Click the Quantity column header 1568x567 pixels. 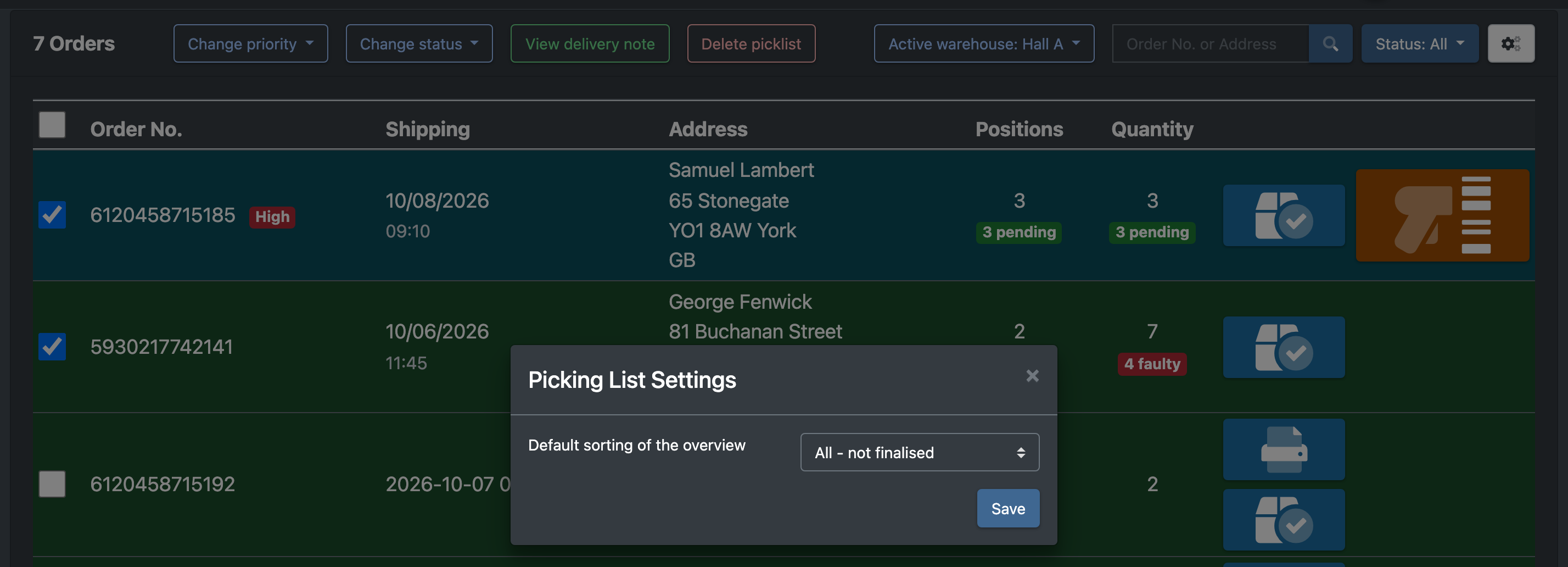pyautogui.click(x=1152, y=129)
